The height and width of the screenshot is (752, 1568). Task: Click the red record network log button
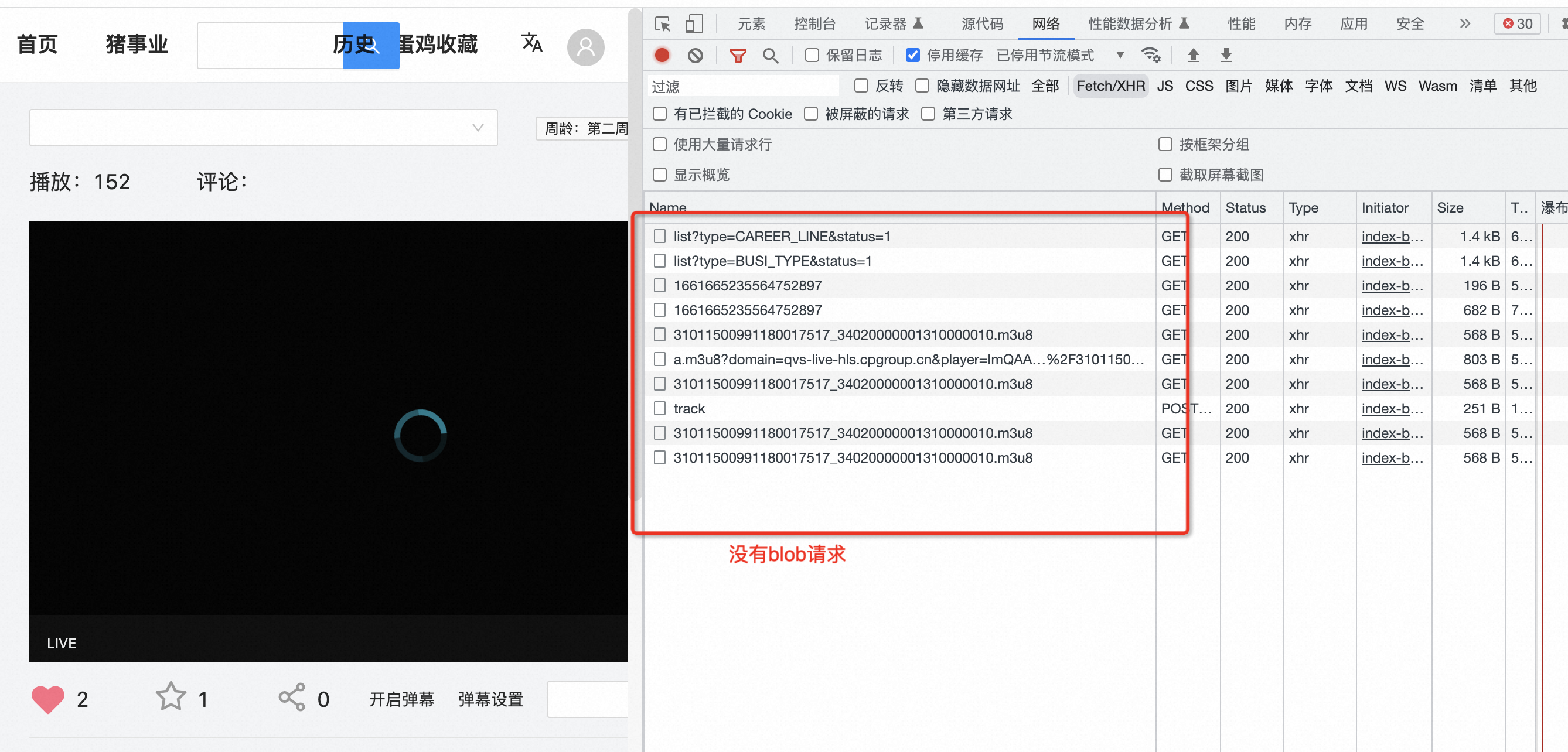coord(662,56)
